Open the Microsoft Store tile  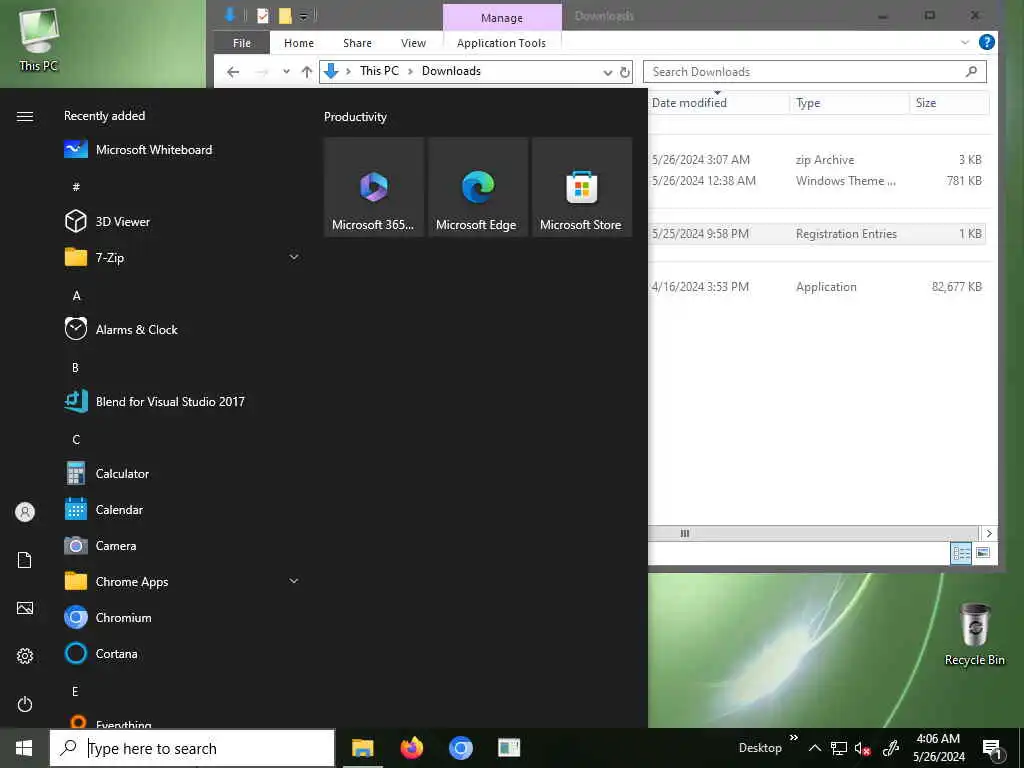point(582,187)
